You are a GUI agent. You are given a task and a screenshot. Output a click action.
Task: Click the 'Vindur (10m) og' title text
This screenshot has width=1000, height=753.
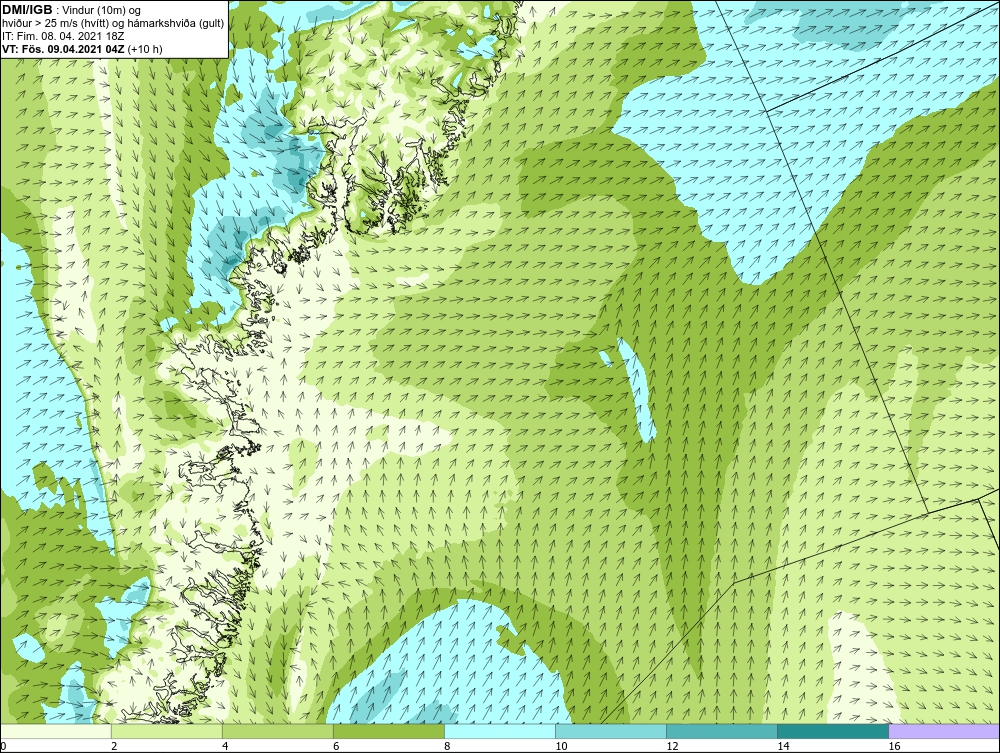click(102, 10)
